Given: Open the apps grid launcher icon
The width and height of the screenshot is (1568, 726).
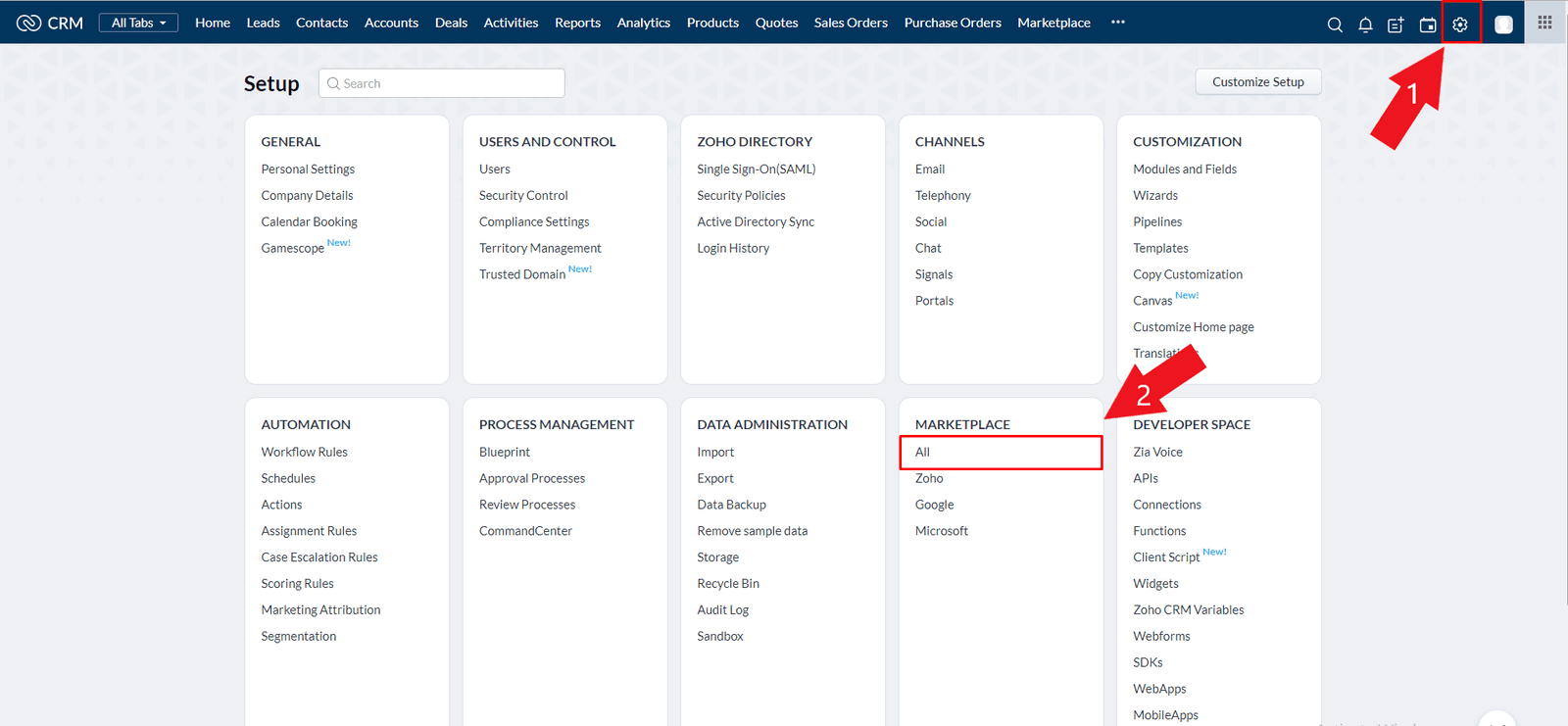Looking at the screenshot, I should (1544, 22).
